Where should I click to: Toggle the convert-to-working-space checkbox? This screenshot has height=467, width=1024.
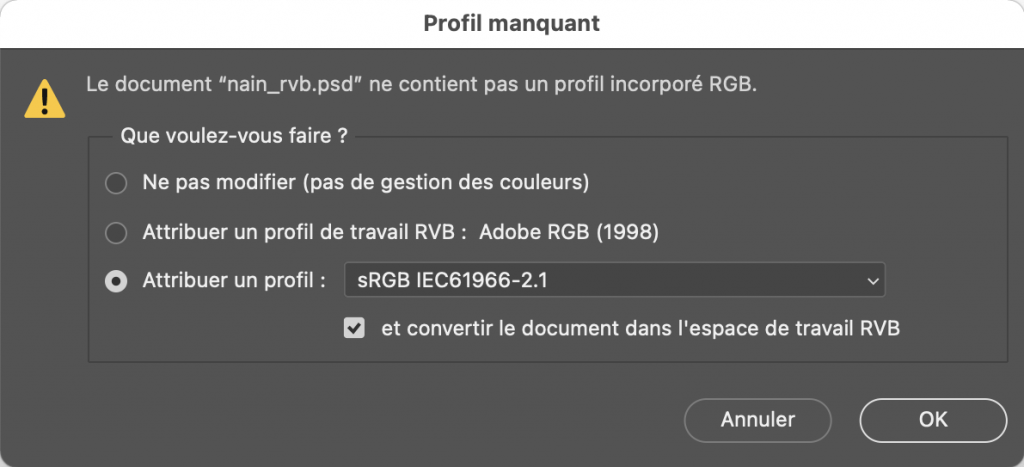[x=354, y=328]
